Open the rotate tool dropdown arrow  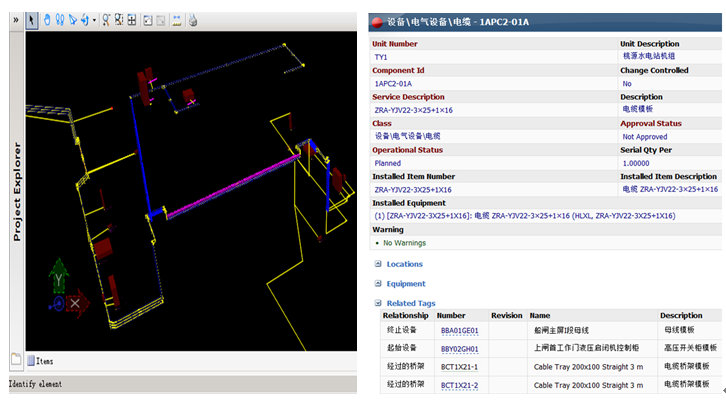95,20
